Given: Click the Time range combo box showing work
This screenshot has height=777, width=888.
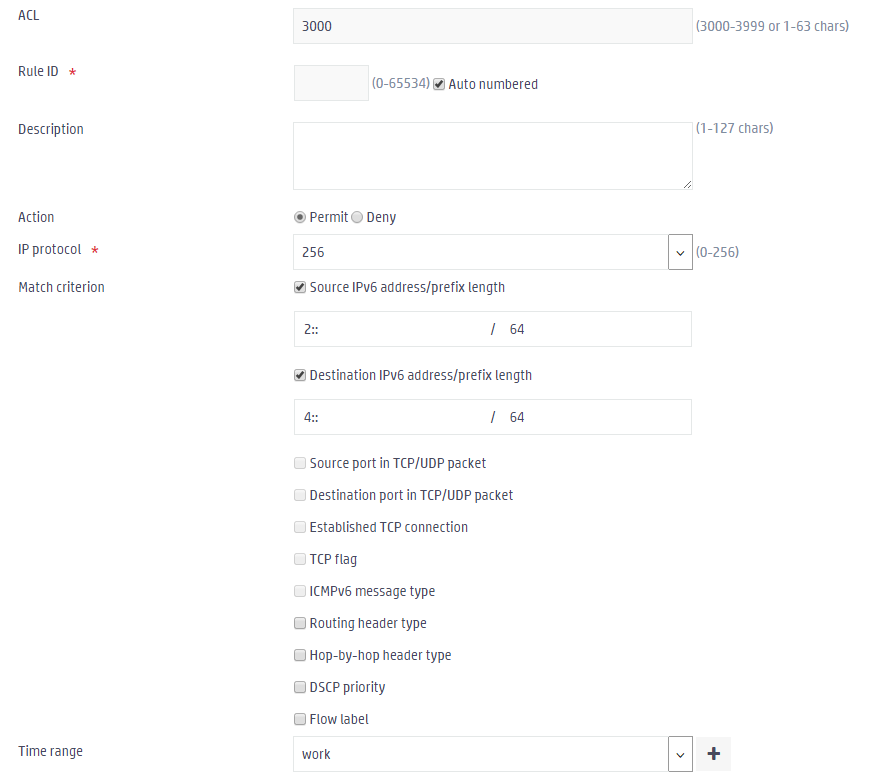Looking at the screenshot, I should pos(481,754).
